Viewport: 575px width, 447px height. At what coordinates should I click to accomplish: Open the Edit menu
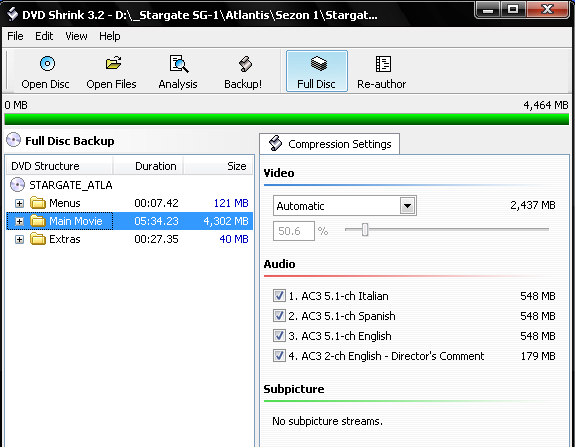tap(44, 36)
